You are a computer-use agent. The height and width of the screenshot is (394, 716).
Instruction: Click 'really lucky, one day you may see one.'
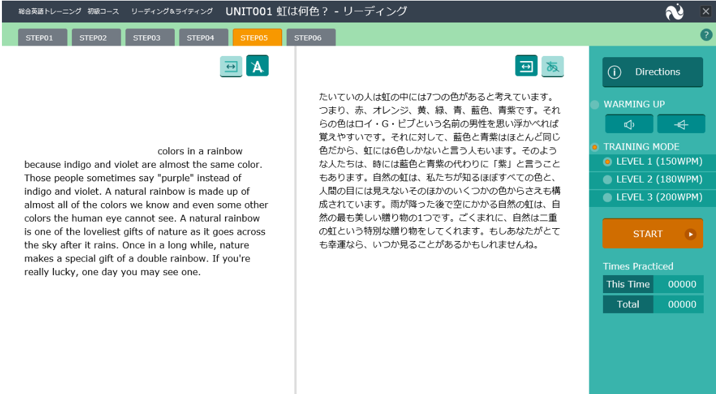tap(112, 272)
